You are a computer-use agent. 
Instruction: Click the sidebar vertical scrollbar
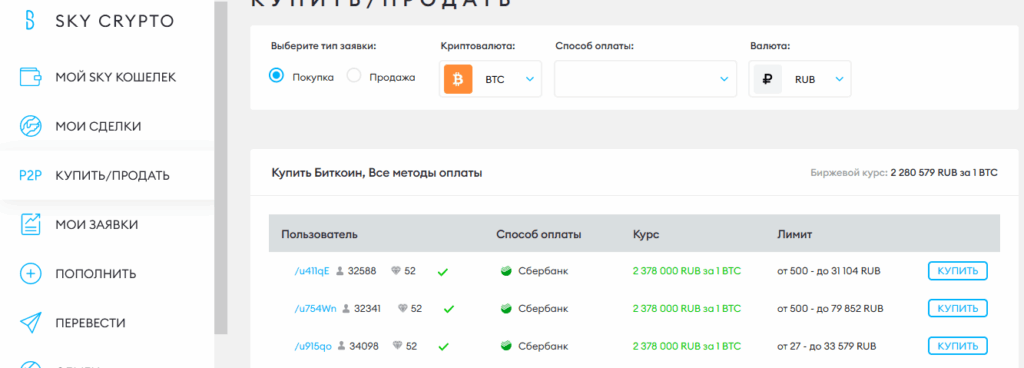(x=221, y=168)
